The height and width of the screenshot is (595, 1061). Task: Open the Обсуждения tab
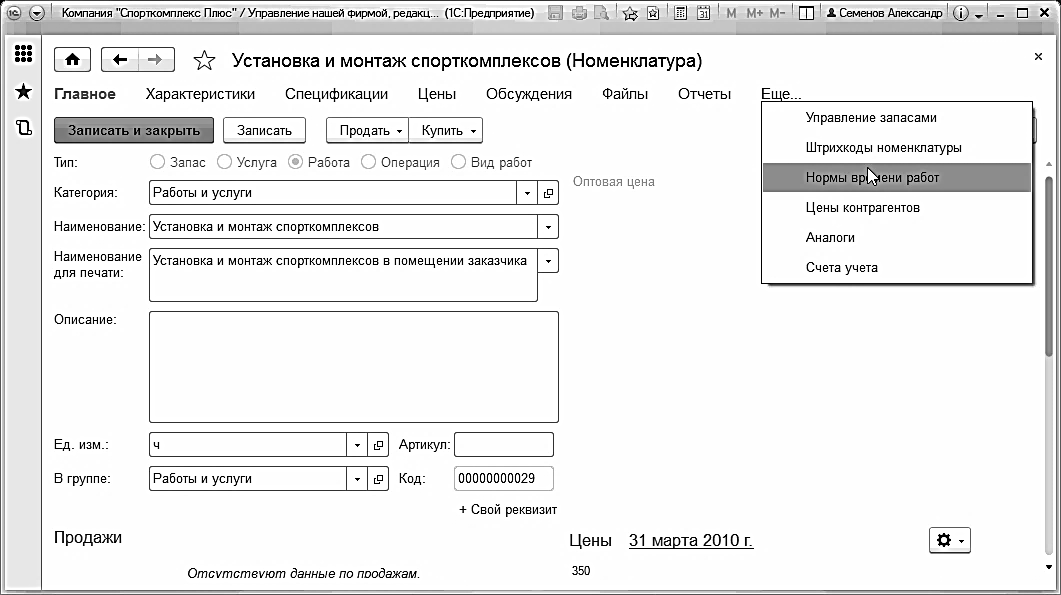[x=529, y=94]
